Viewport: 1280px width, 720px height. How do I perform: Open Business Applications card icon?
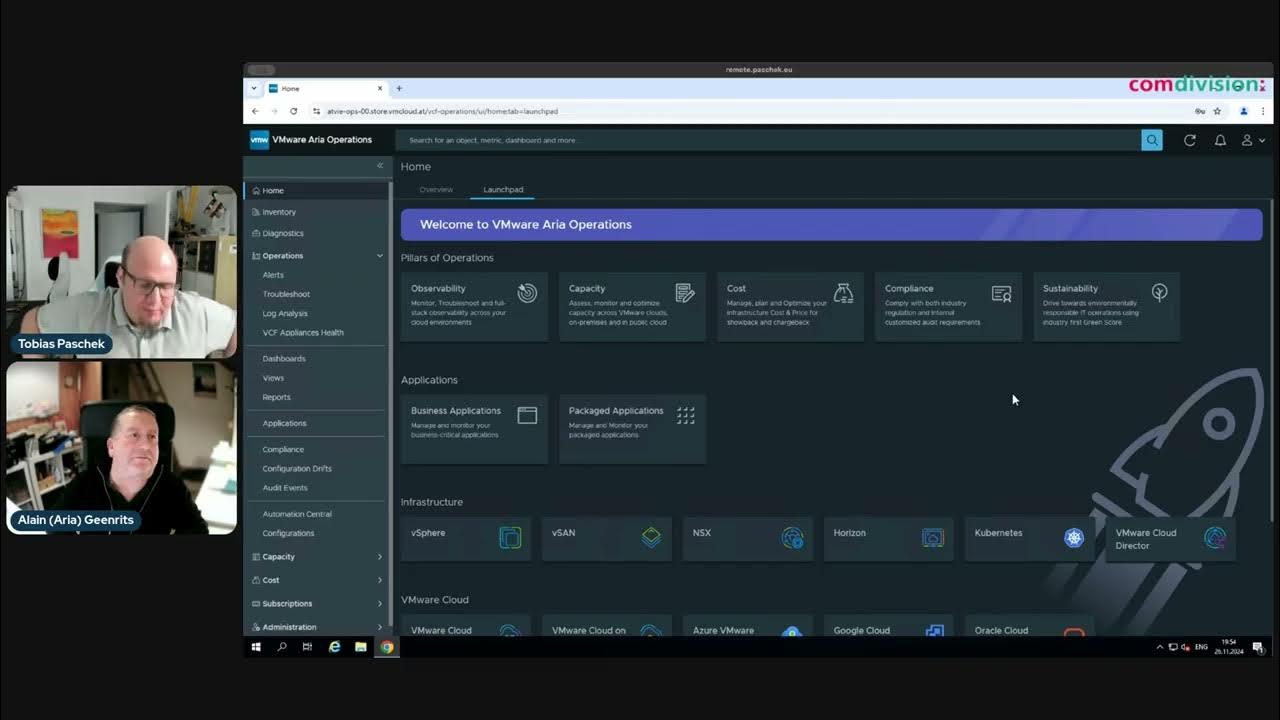coord(527,415)
